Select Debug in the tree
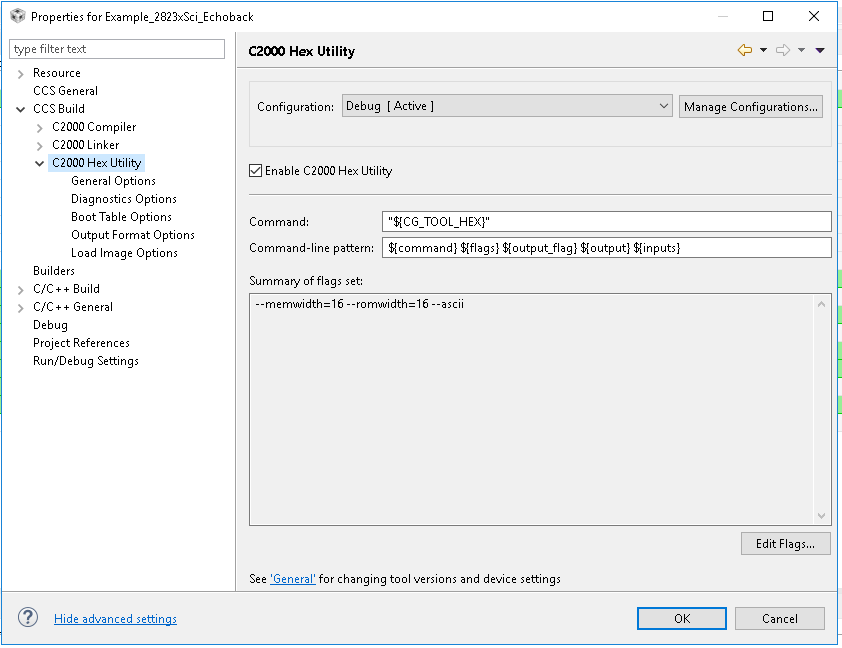Viewport: 842px width, 648px height. click(50, 325)
